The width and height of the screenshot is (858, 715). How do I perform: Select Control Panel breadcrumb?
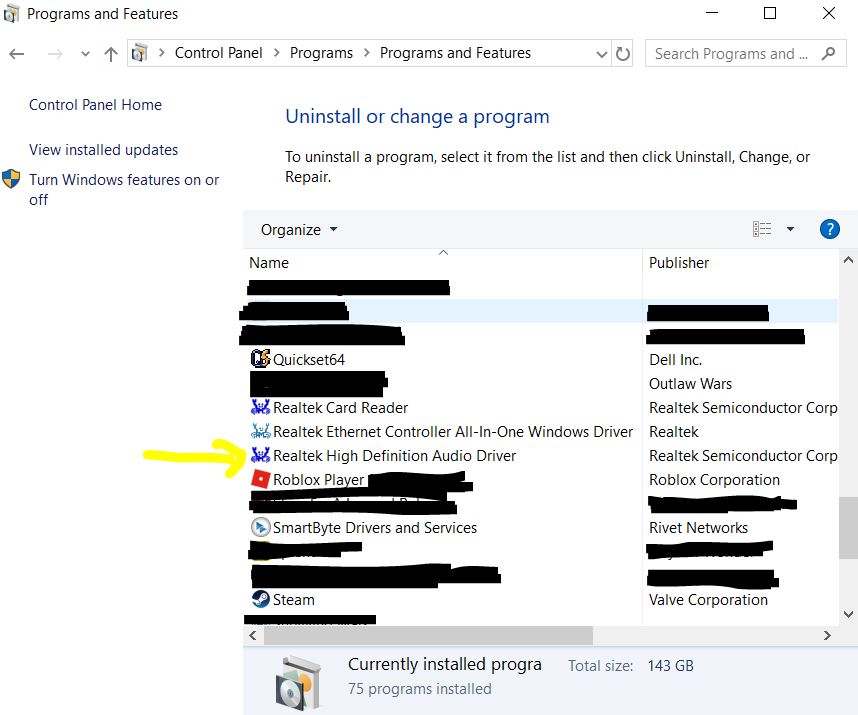coord(218,53)
